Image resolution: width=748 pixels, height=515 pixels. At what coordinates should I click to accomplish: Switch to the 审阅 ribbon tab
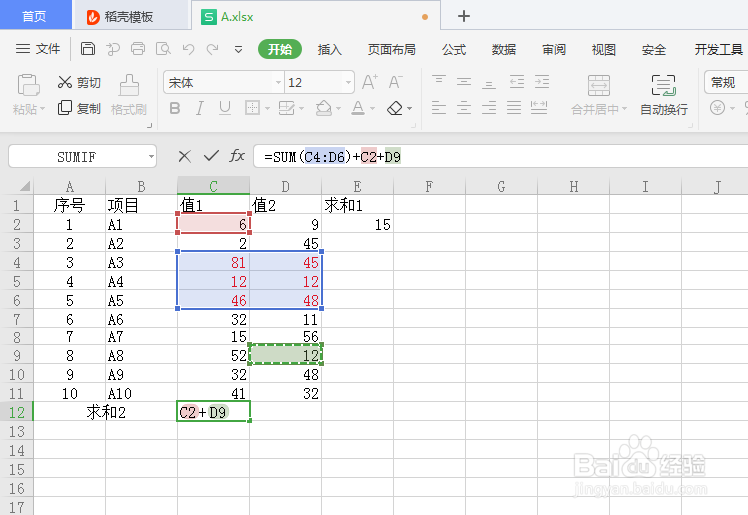[554, 49]
